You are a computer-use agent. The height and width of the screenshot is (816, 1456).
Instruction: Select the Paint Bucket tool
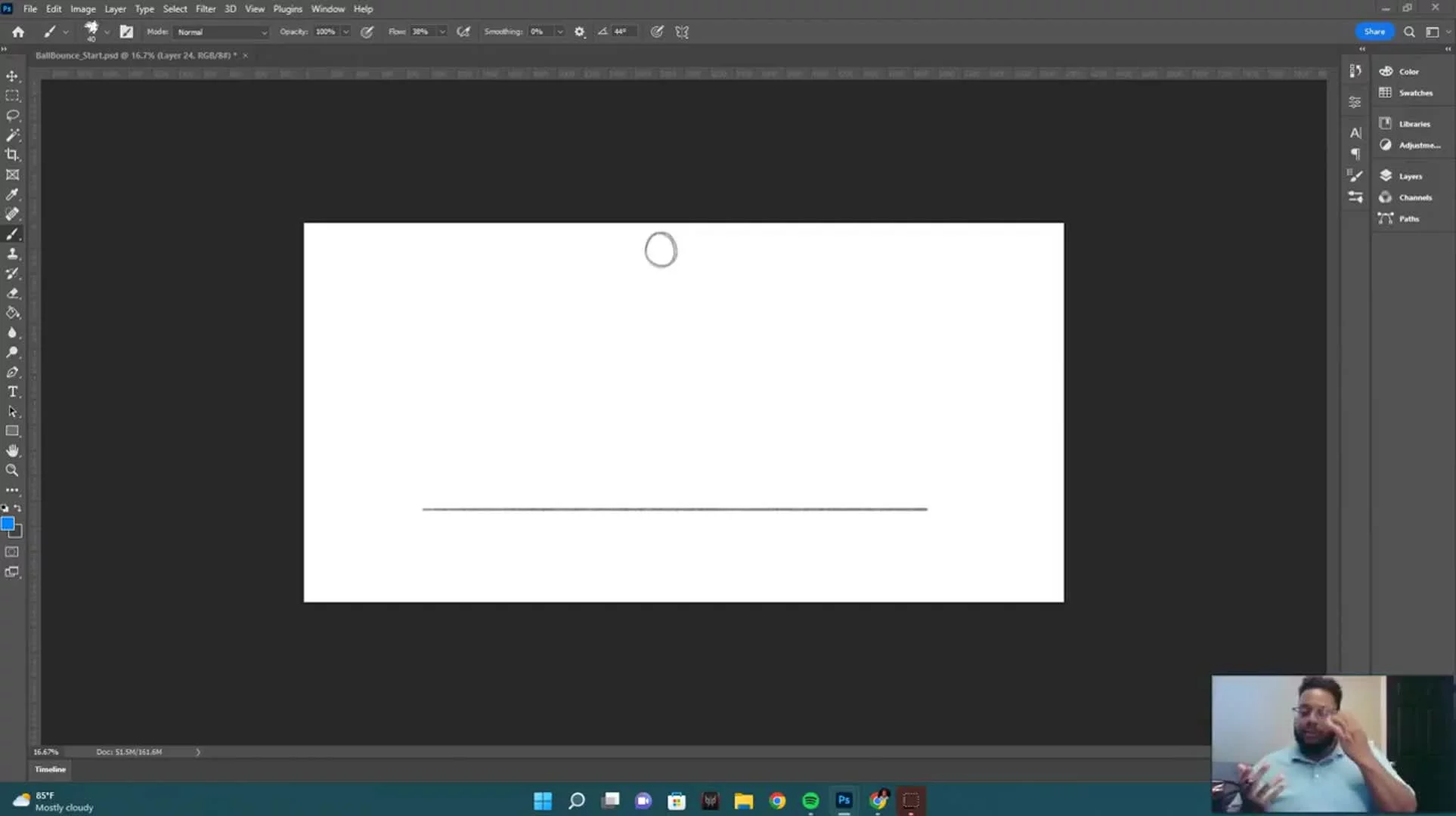tap(13, 313)
